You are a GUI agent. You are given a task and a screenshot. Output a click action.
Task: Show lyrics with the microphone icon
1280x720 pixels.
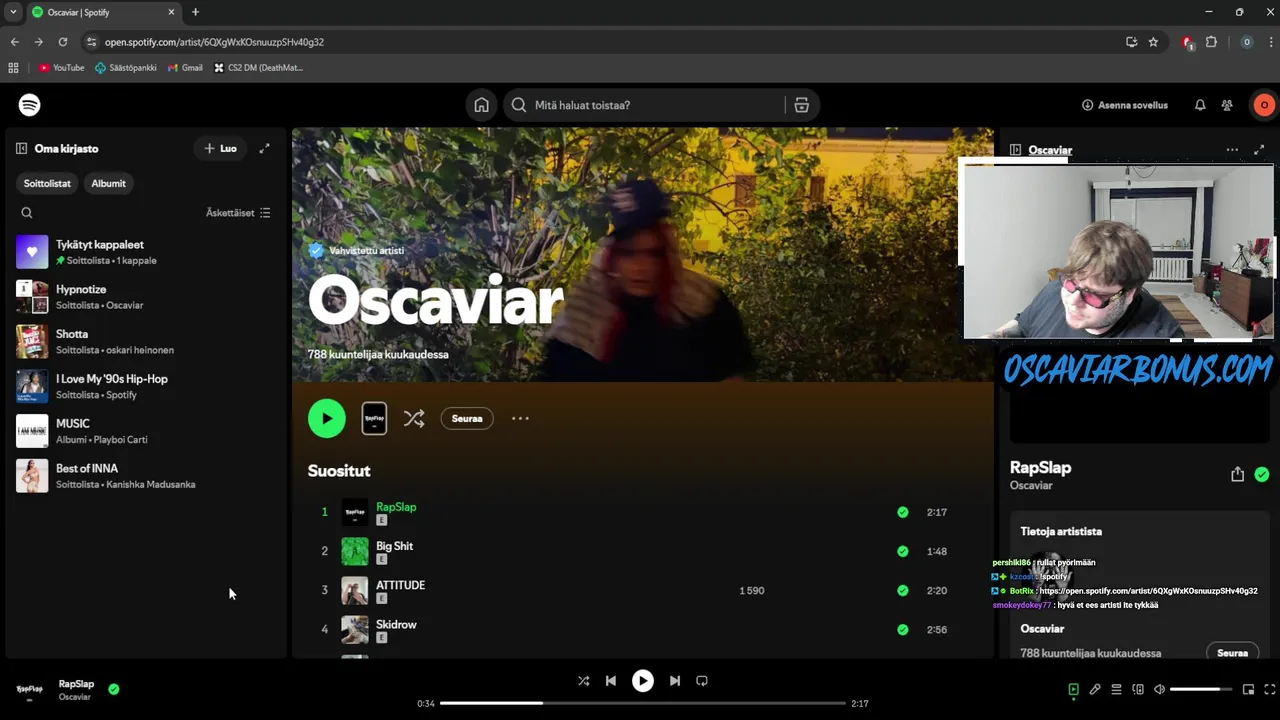[1095, 689]
